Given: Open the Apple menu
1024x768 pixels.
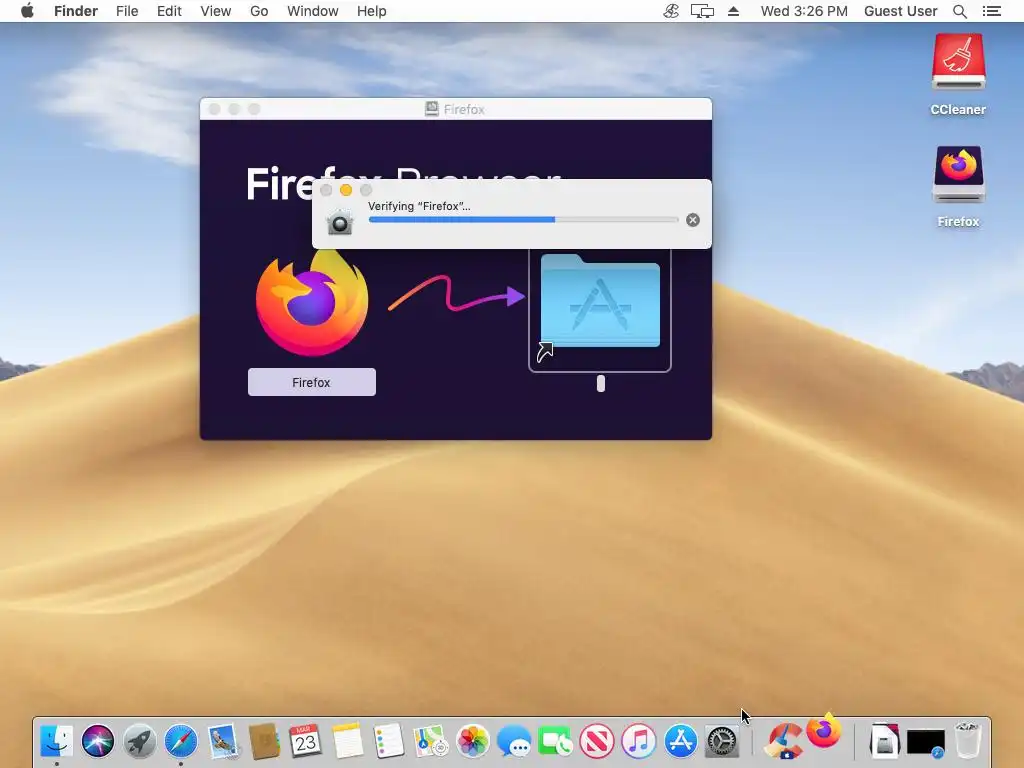Looking at the screenshot, I should [27, 11].
